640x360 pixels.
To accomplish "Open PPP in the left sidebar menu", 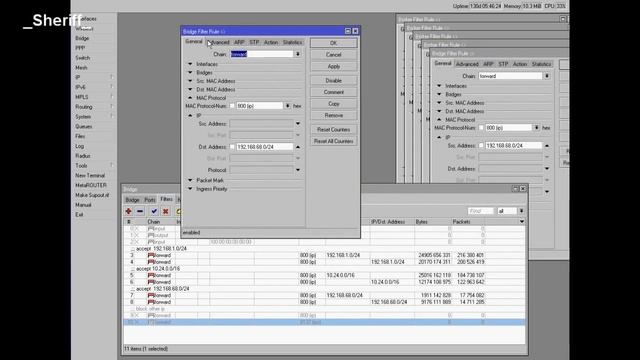I will (80, 48).
